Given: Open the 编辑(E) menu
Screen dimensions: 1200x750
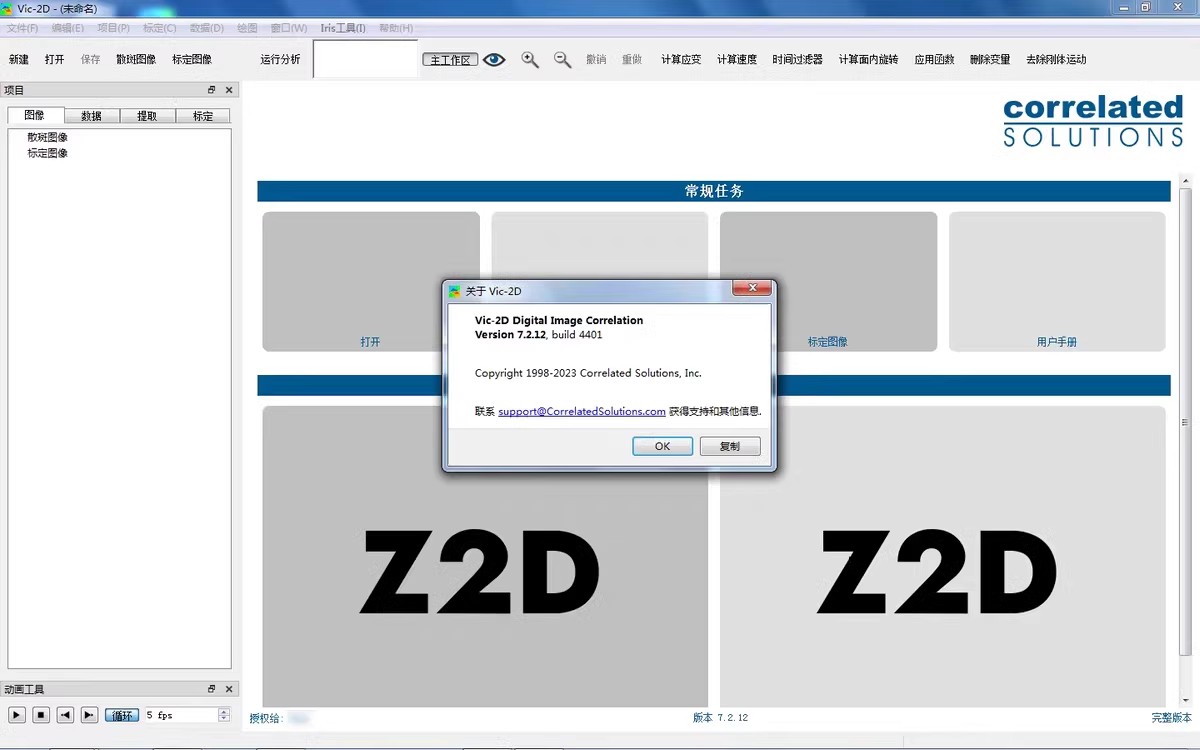Looking at the screenshot, I should [68, 28].
